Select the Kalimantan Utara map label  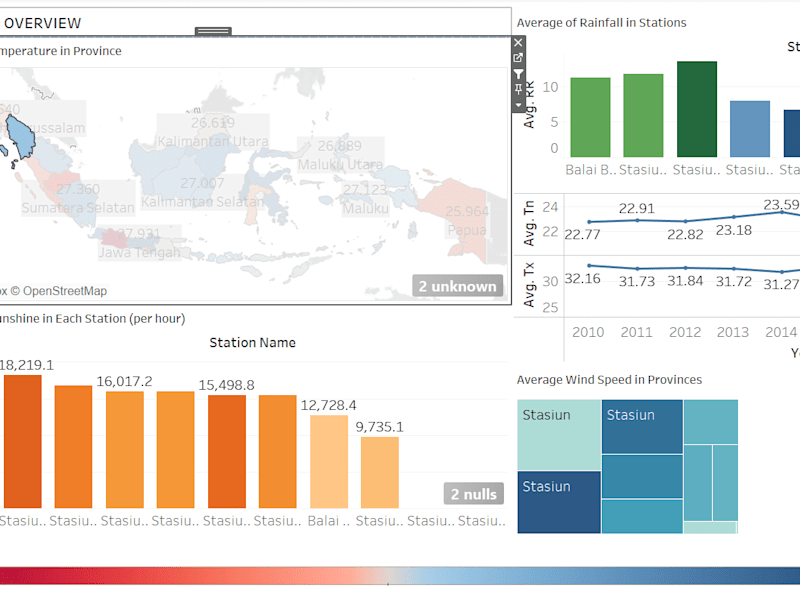(x=213, y=141)
